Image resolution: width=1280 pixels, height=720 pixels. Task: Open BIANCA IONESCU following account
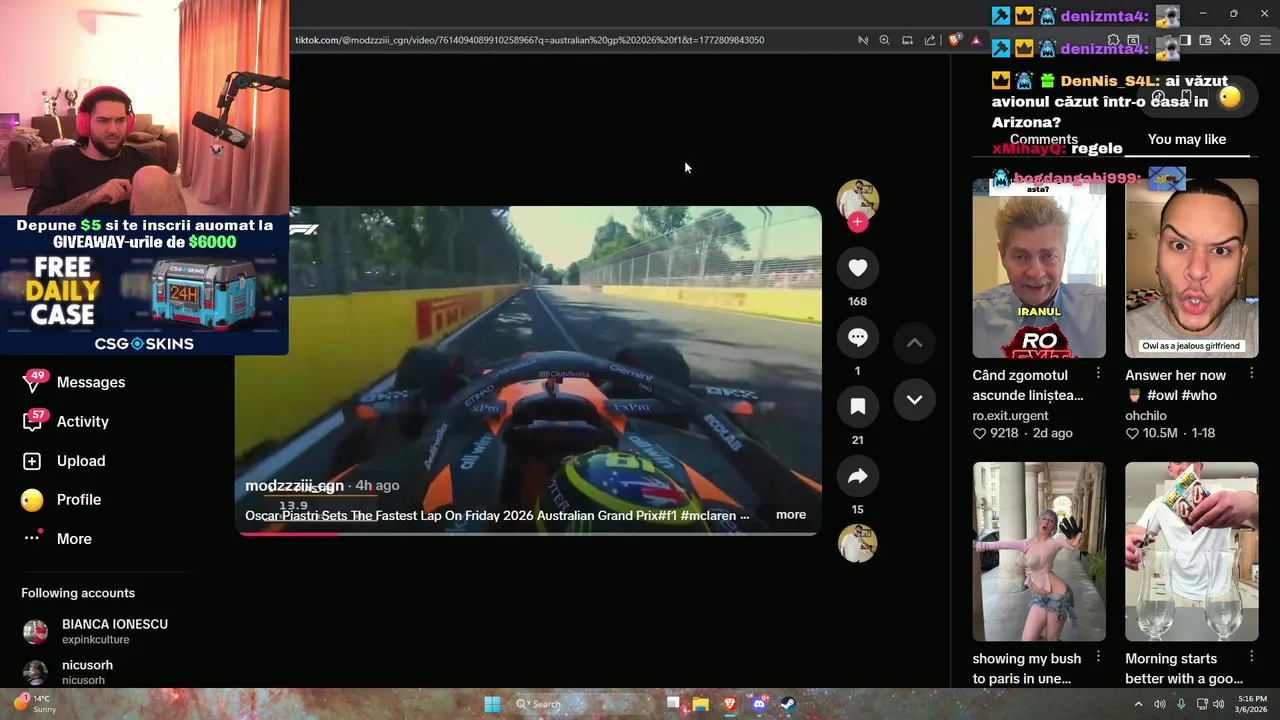95,631
